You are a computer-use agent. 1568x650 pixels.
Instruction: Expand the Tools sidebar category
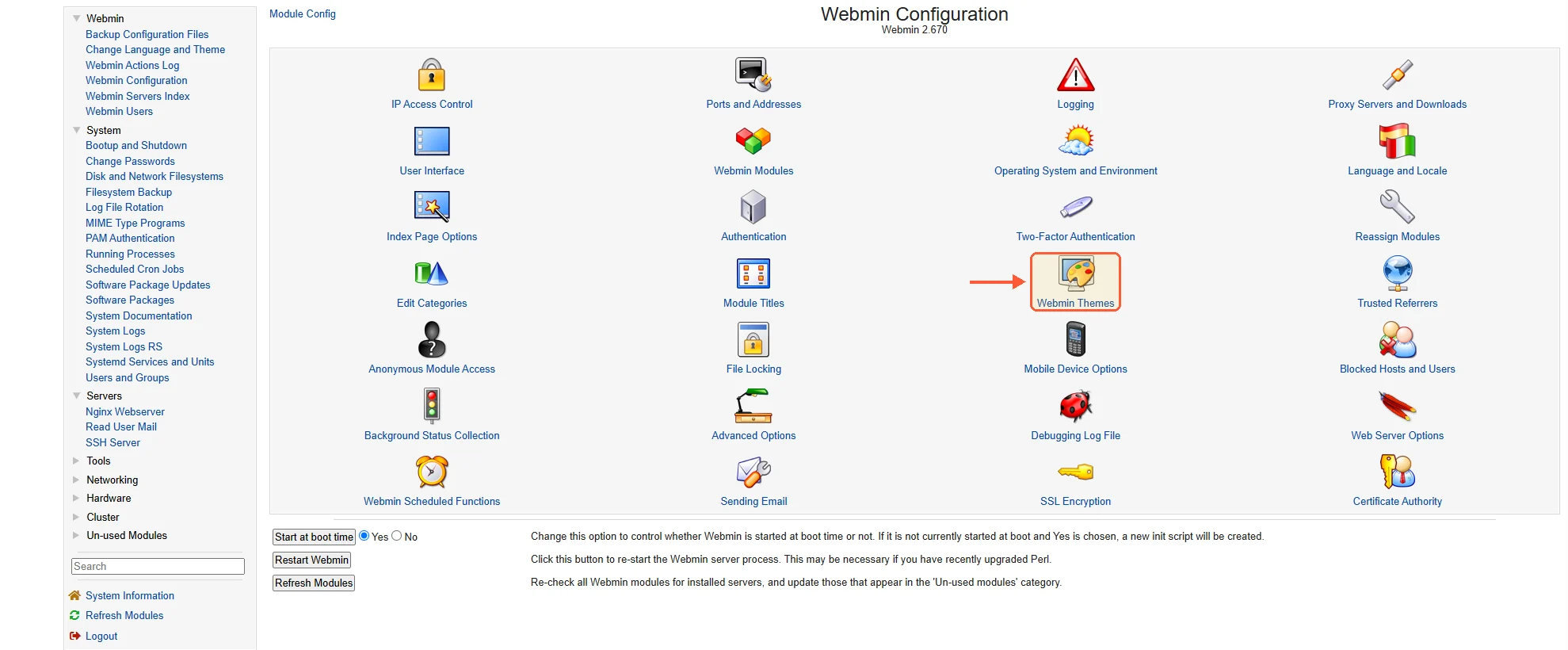76,461
